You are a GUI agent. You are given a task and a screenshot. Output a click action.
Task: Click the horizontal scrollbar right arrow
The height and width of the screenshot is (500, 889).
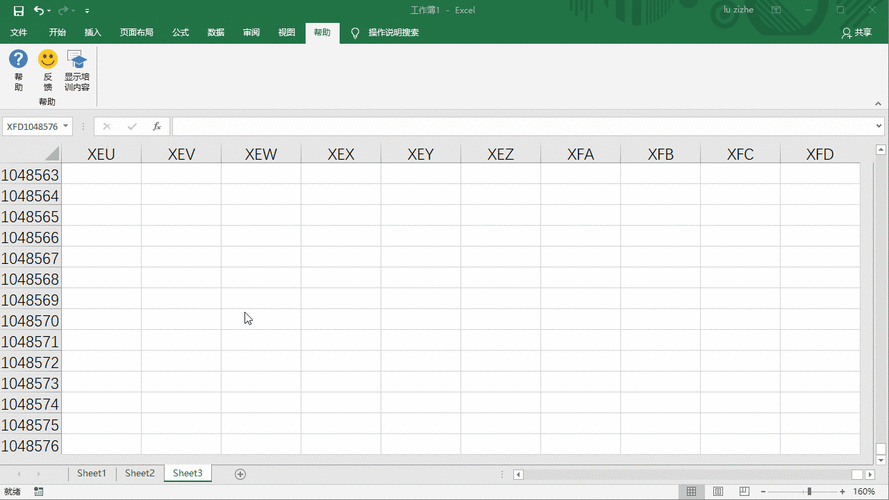click(870, 474)
